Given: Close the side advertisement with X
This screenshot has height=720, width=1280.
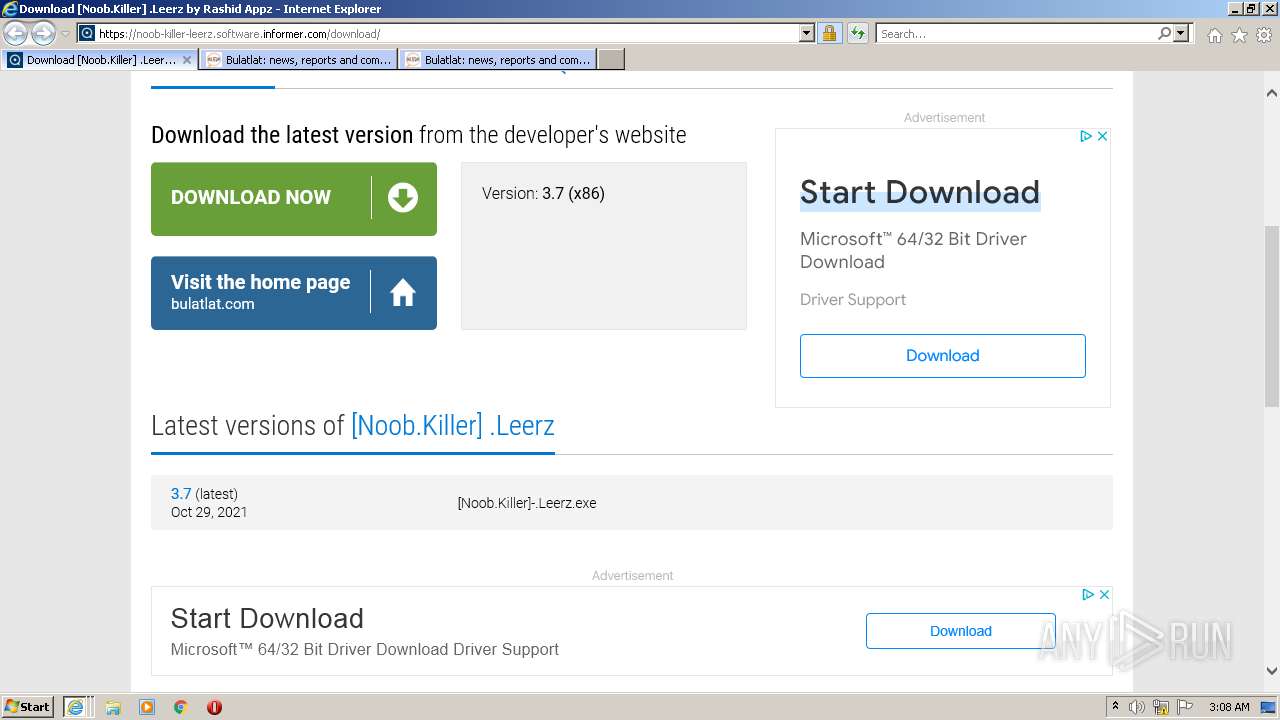Looking at the screenshot, I should click(x=1103, y=136).
